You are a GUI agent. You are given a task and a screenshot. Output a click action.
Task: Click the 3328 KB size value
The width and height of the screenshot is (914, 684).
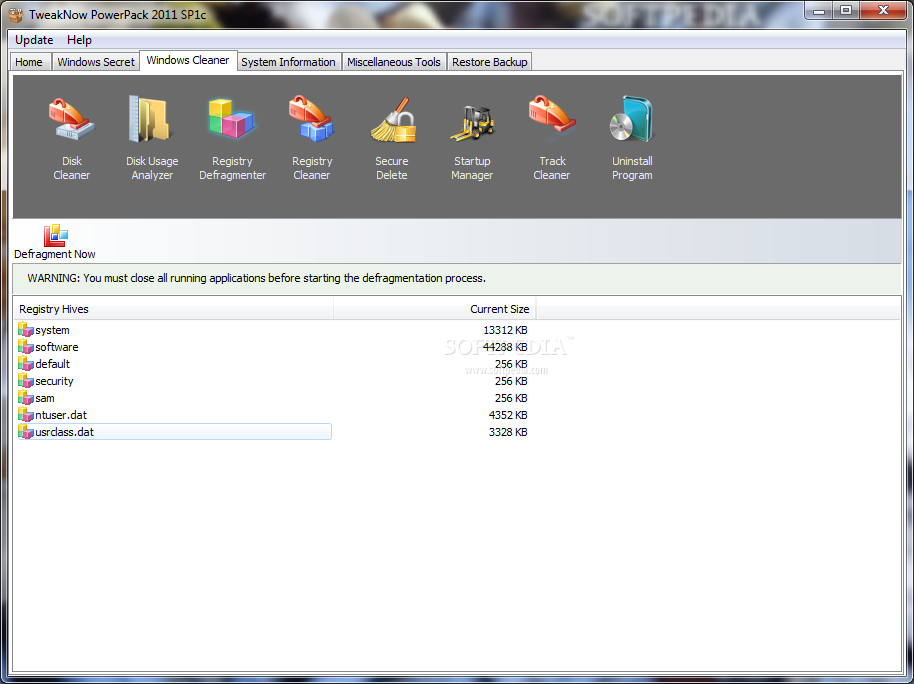[508, 432]
